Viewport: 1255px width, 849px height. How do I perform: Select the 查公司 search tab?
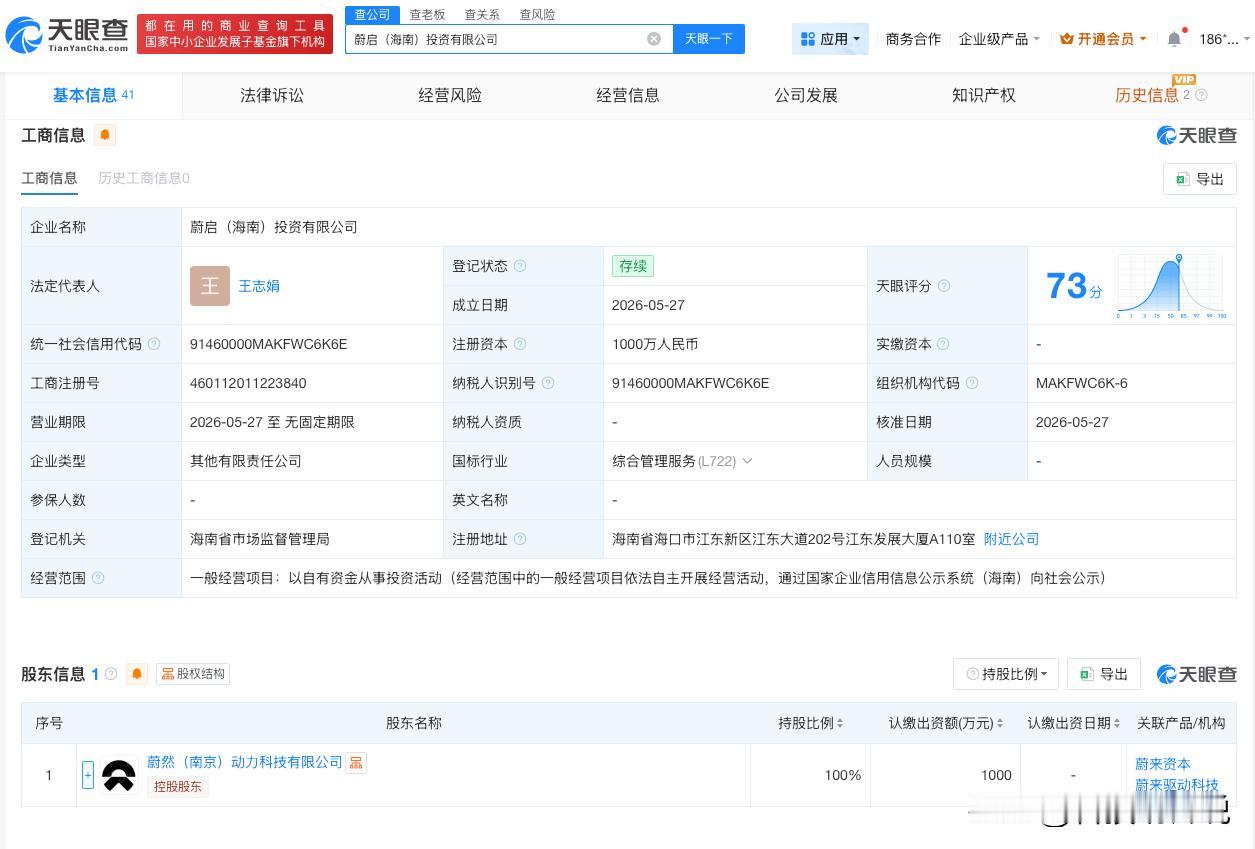pyautogui.click(x=373, y=14)
